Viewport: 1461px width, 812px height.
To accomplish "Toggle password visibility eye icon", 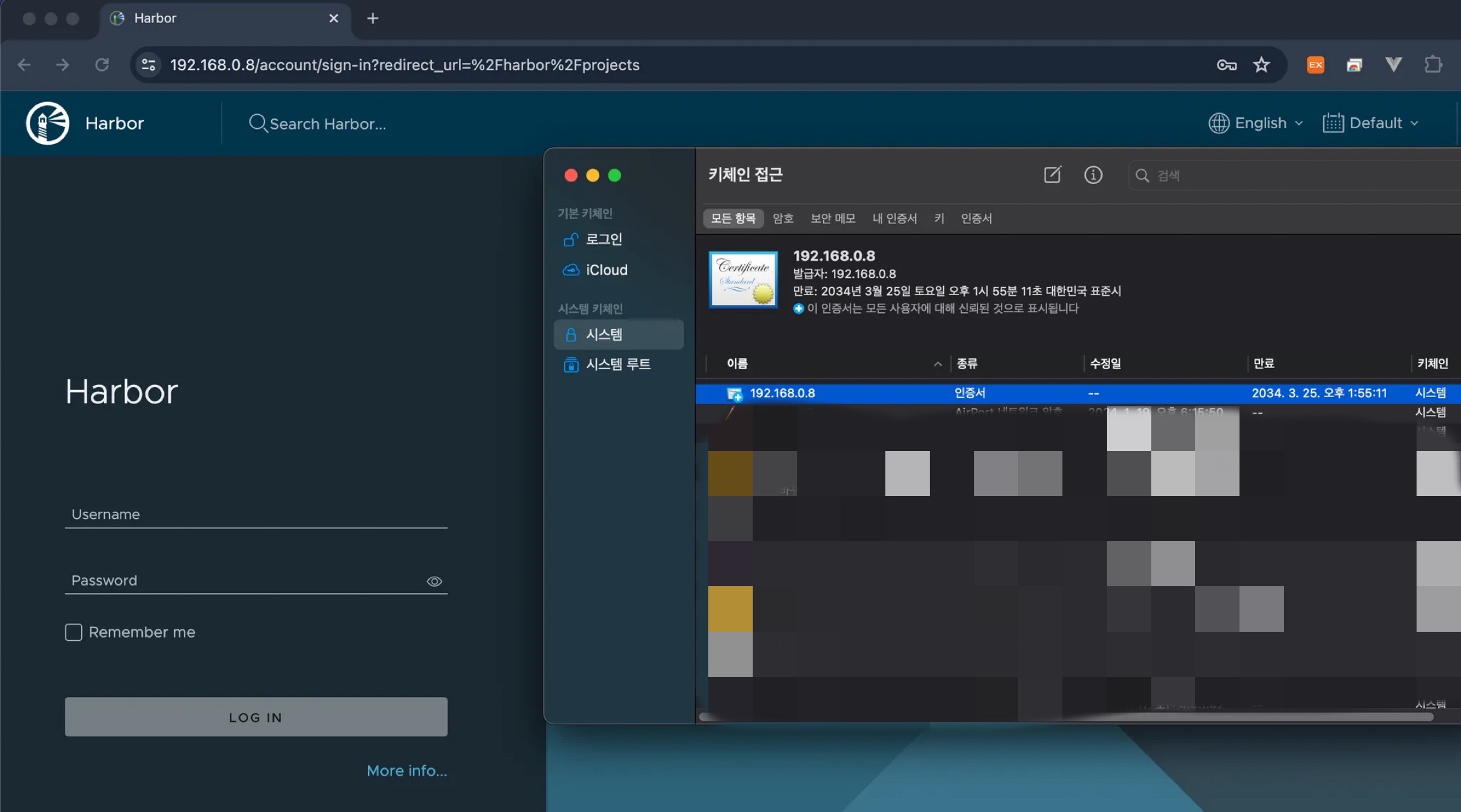I will pyautogui.click(x=434, y=581).
